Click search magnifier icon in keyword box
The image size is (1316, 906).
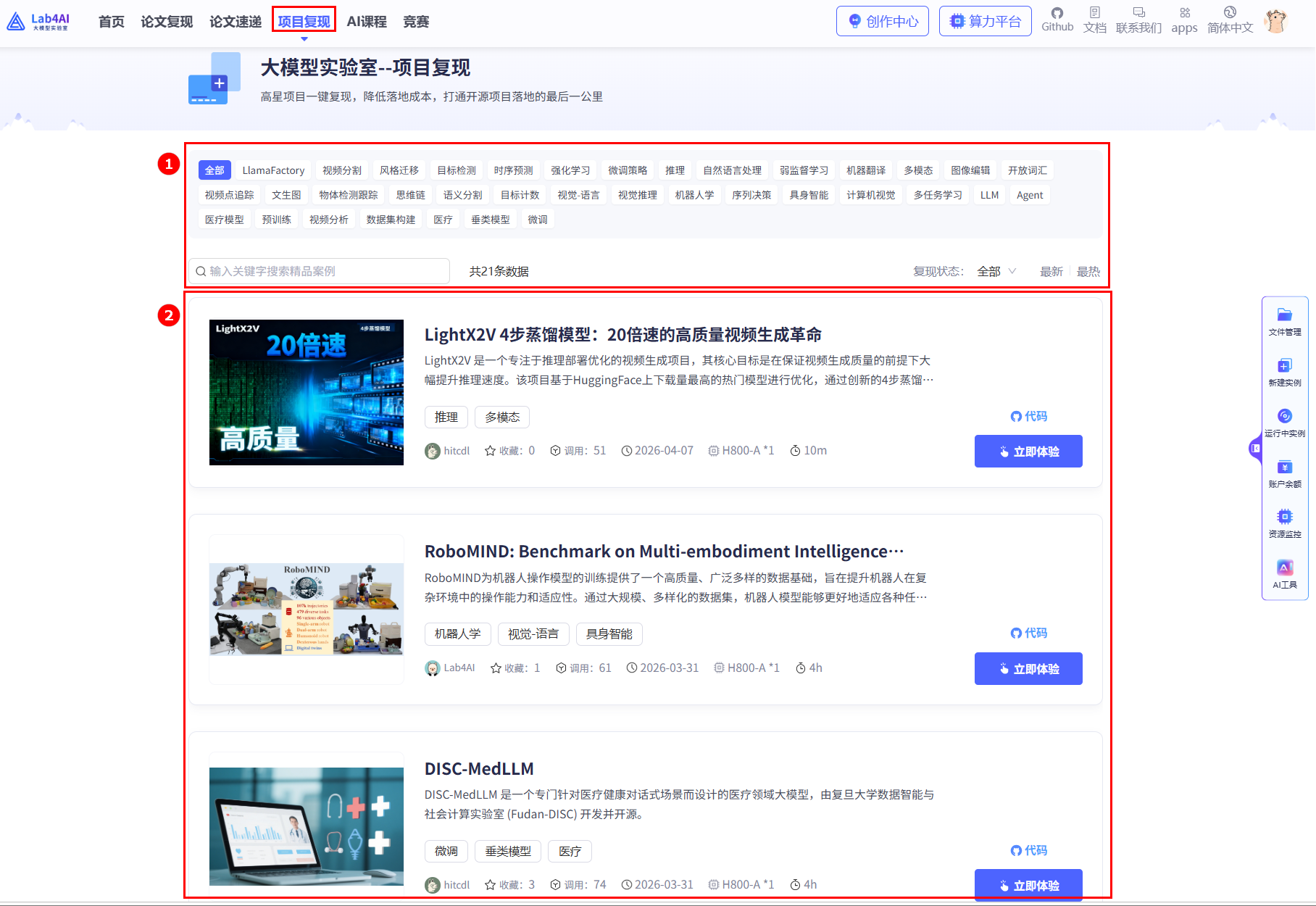(x=201, y=272)
